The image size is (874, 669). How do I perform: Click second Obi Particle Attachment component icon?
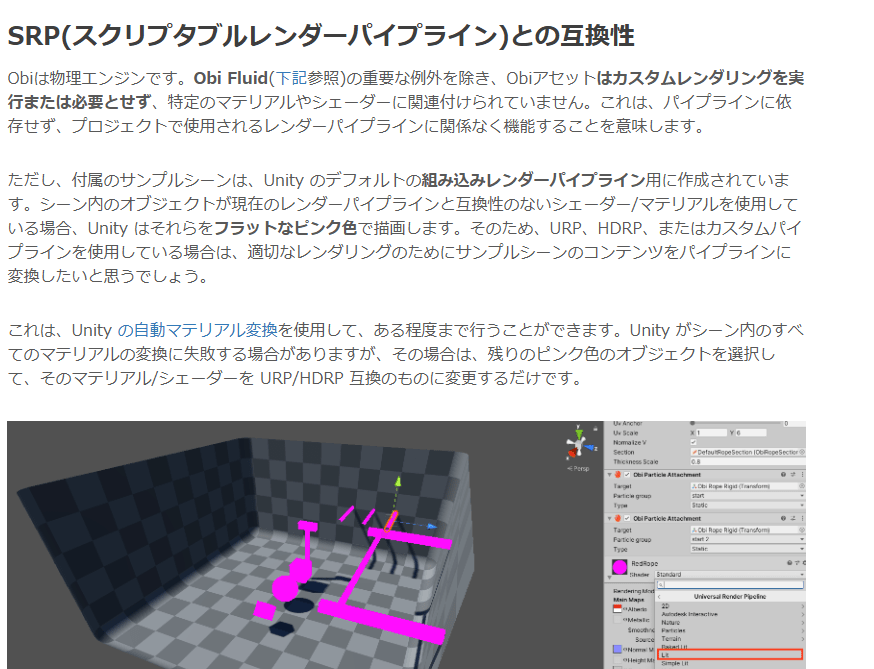pos(618,518)
